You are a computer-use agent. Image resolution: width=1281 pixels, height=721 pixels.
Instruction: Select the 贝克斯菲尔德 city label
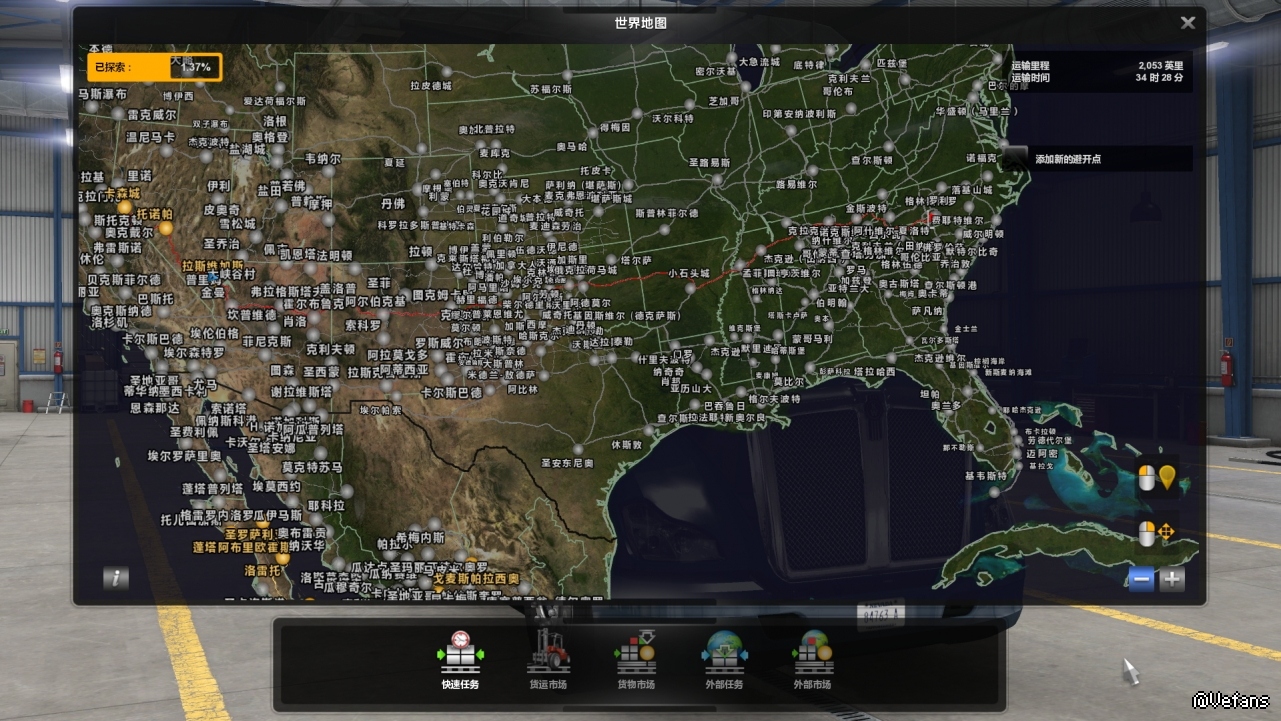[x=123, y=280]
